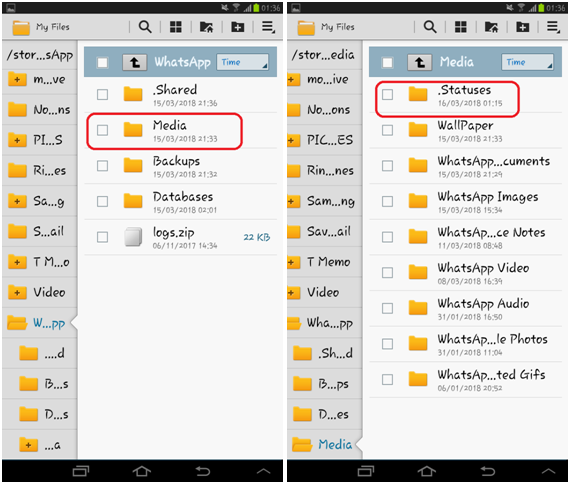Select W...pp highlighted sidebar folder
The image size is (570, 484).
[x=39, y=323]
